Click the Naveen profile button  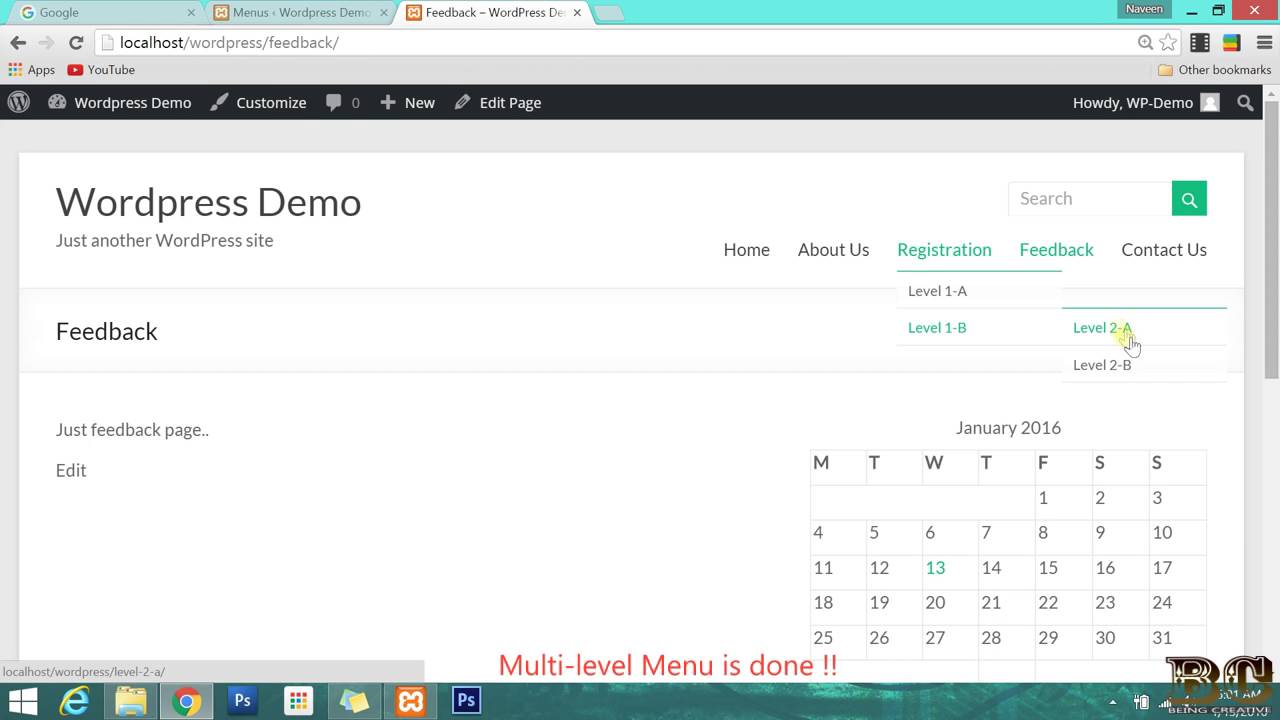[1144, 9]
